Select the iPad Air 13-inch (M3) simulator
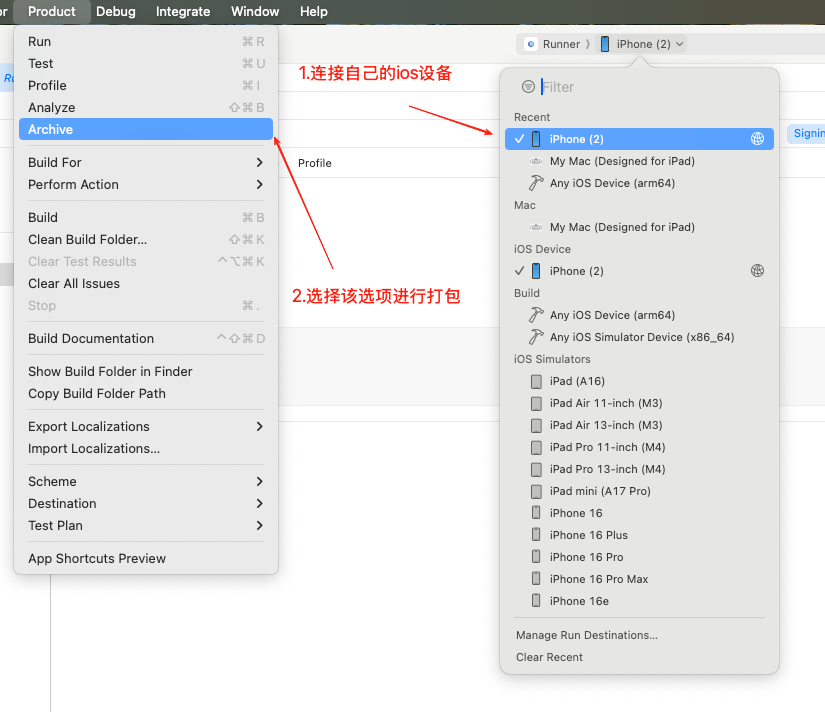This screenshot has height=712, width=825. (x=639, y=425)
